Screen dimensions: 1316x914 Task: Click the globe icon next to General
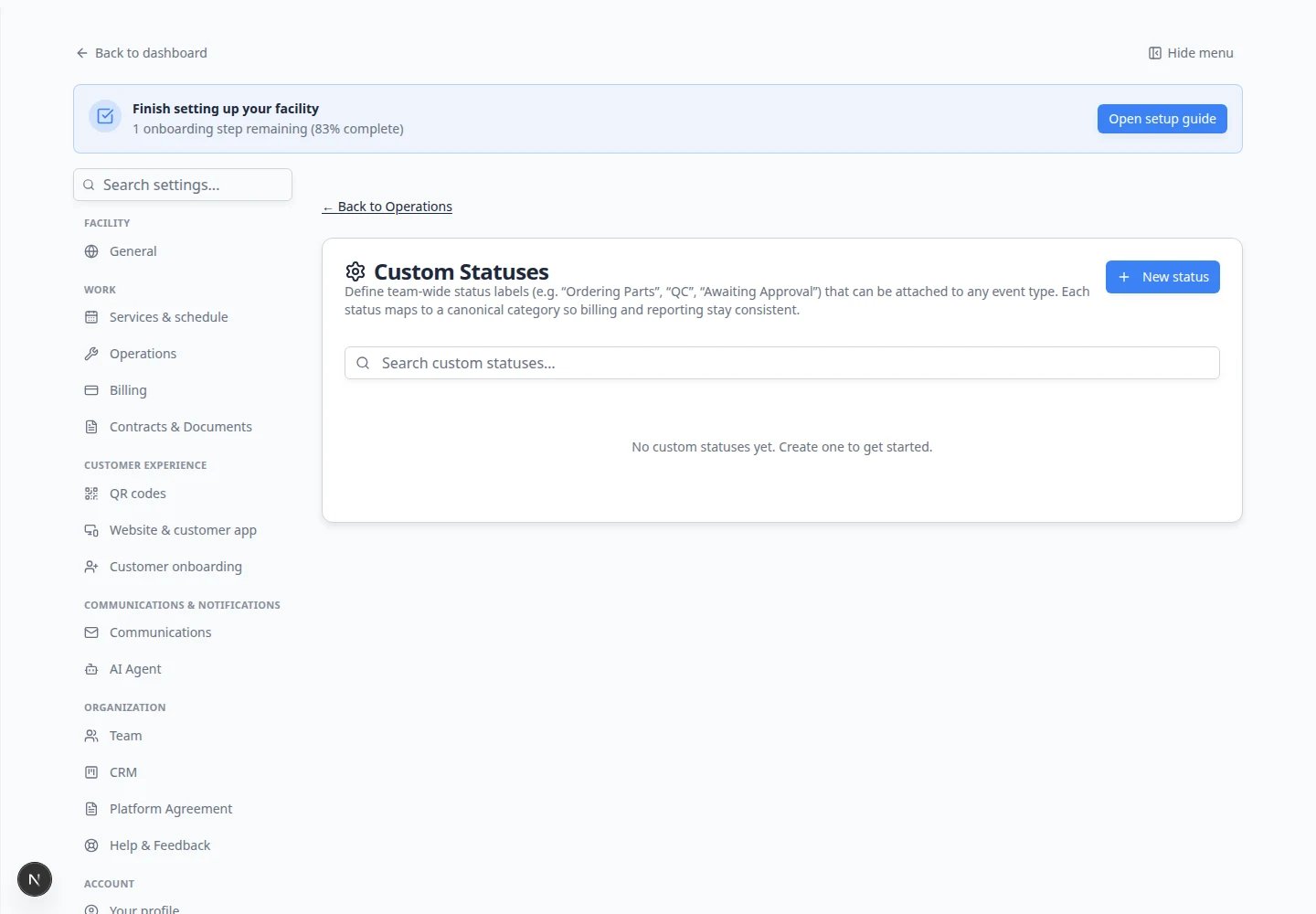[x=91, y=251]
